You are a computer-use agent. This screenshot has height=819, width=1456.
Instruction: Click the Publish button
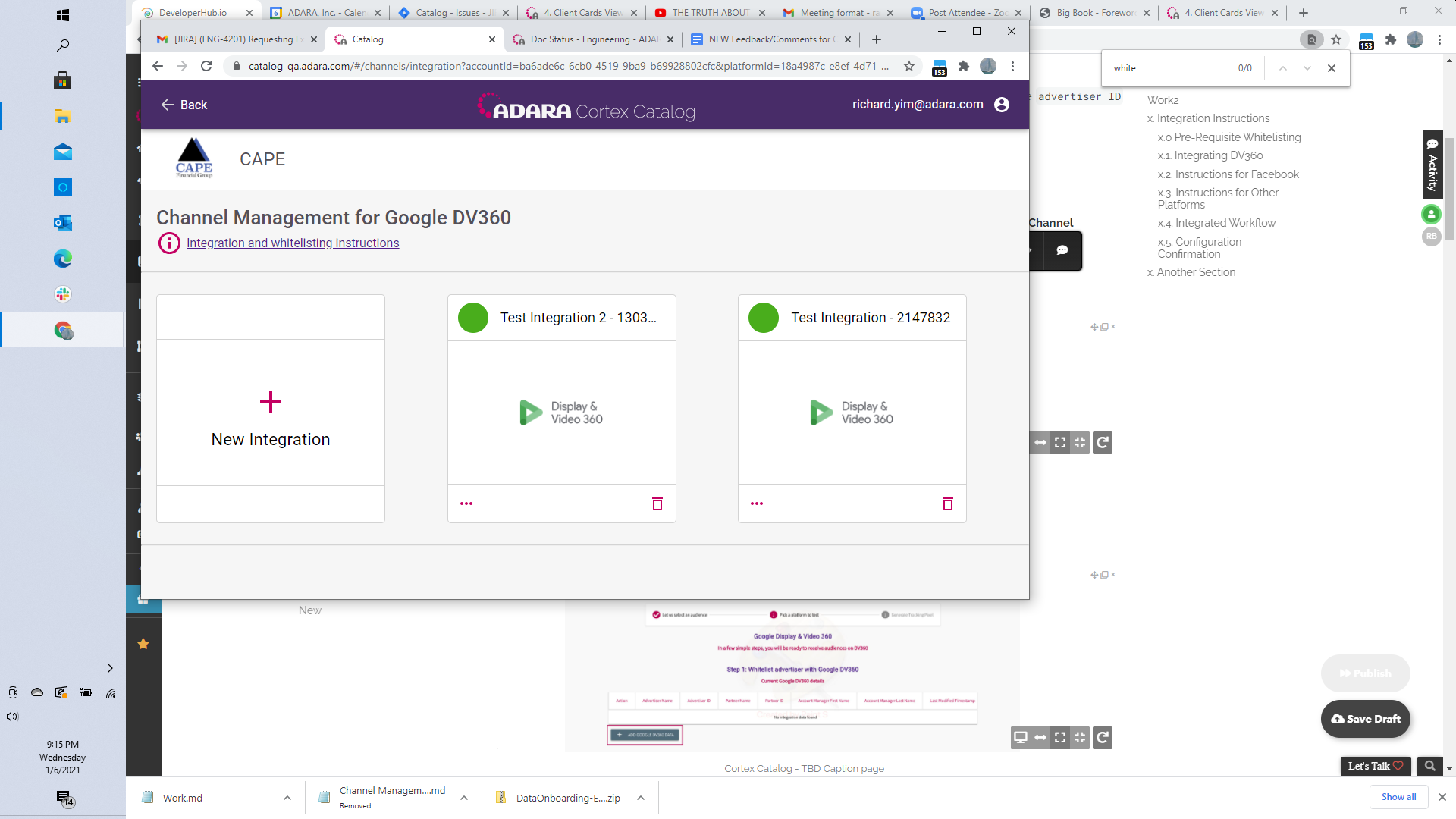(x=1366, y=673)
